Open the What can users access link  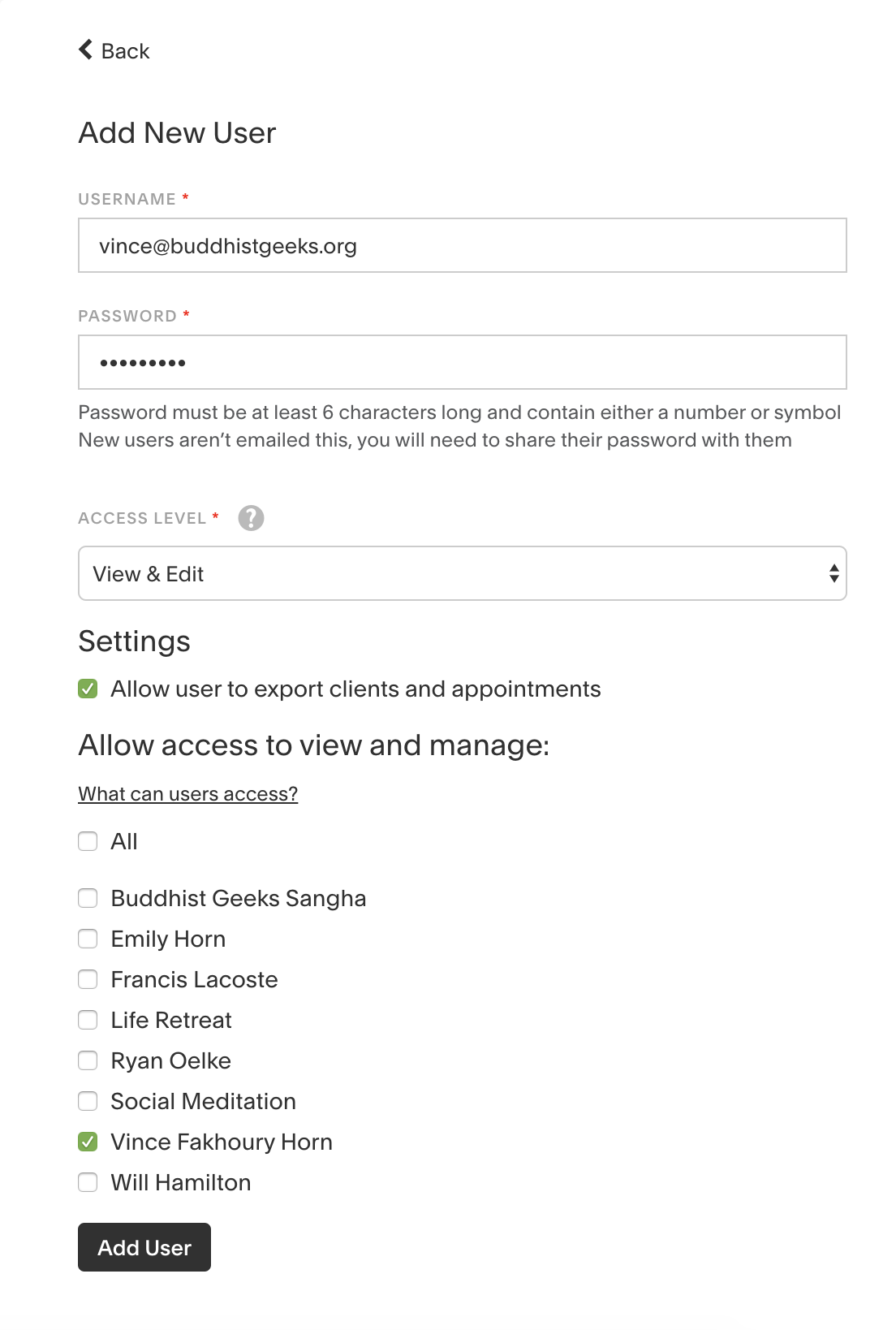[x=188, y=794]
